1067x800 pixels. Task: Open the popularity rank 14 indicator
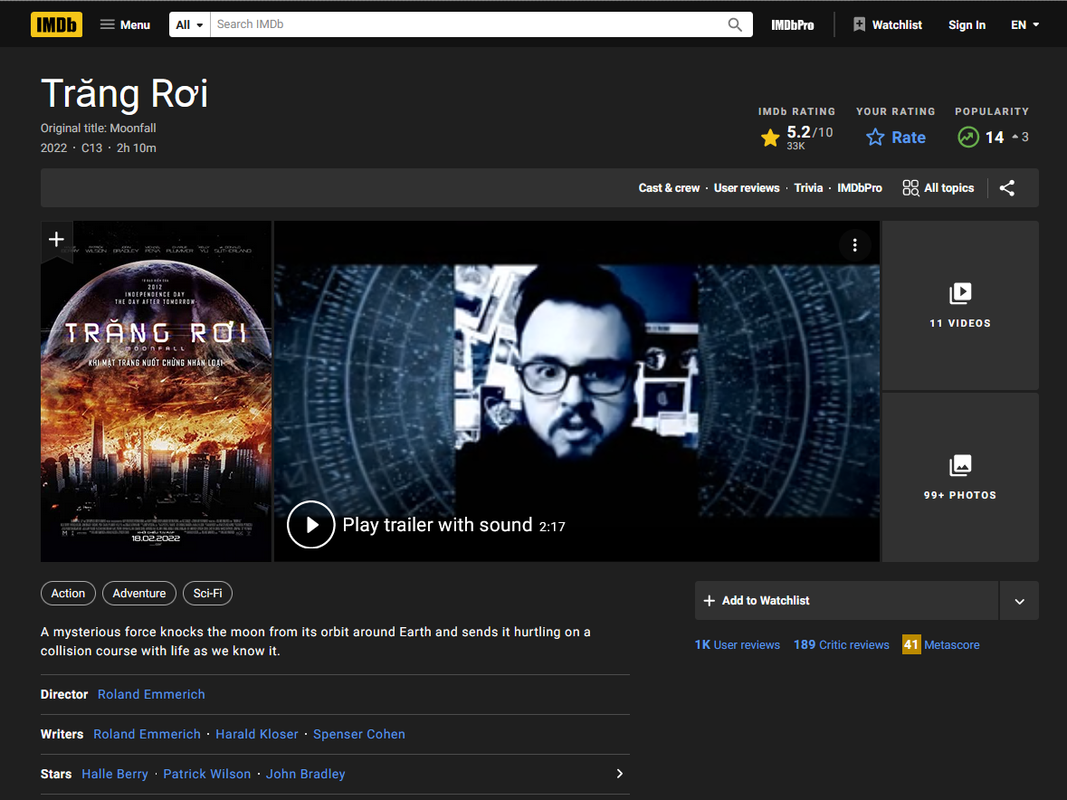coord(993,137)
